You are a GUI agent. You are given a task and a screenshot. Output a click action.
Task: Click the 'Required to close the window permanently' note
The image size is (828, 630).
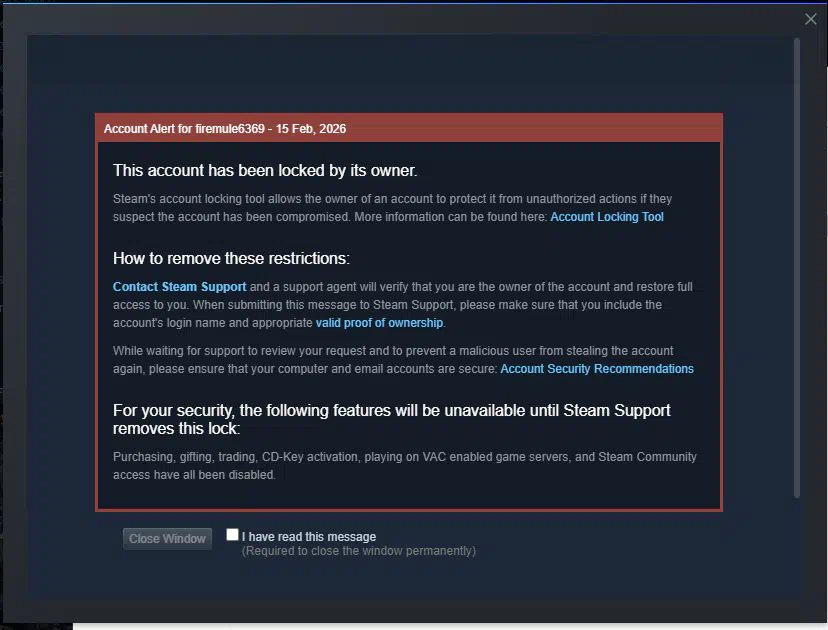click(x=359, y=551)
